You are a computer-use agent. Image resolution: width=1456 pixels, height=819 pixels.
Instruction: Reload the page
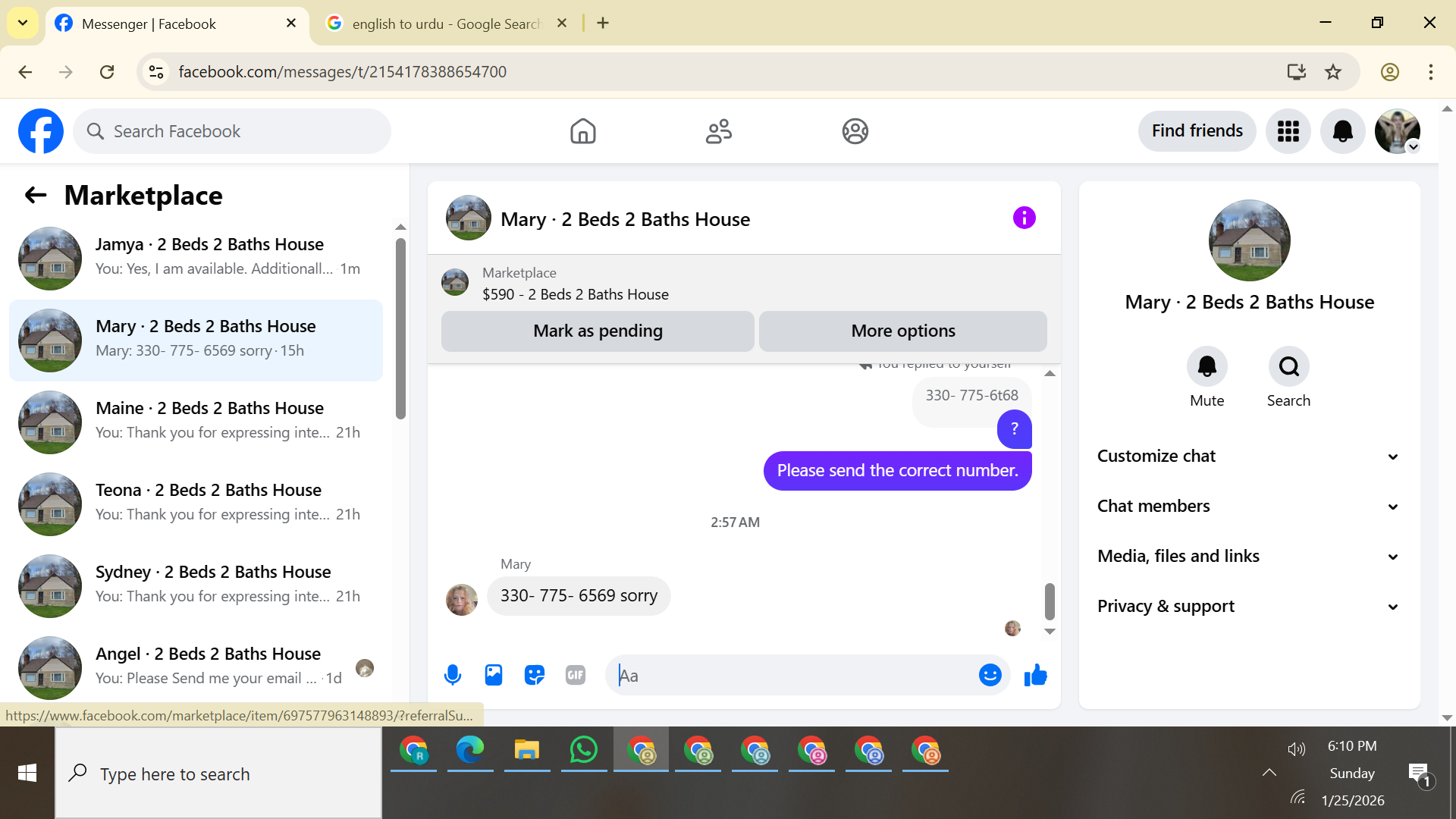point(107,72)
